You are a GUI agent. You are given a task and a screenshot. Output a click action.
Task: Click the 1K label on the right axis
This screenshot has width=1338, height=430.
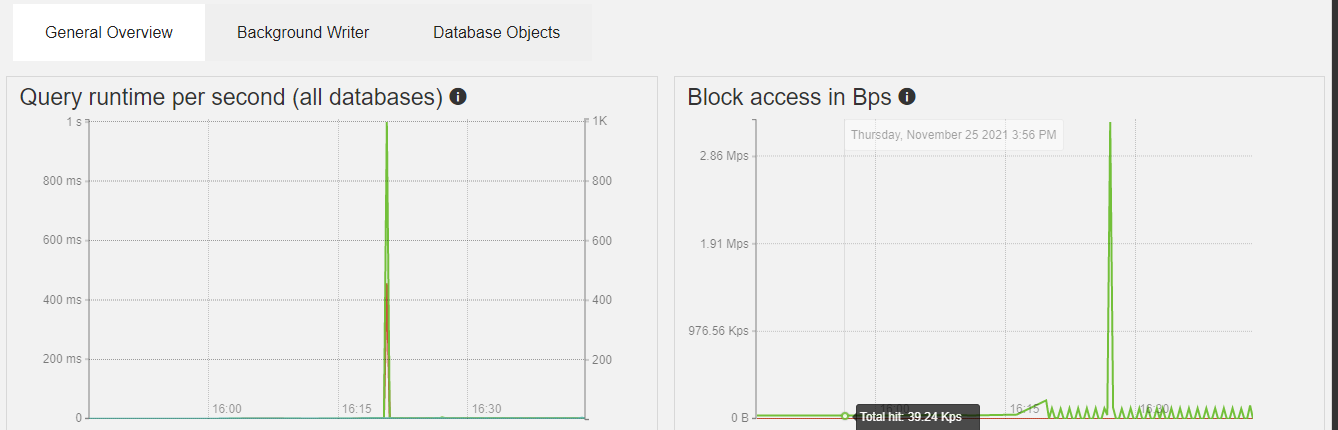(x=600, y=121)
